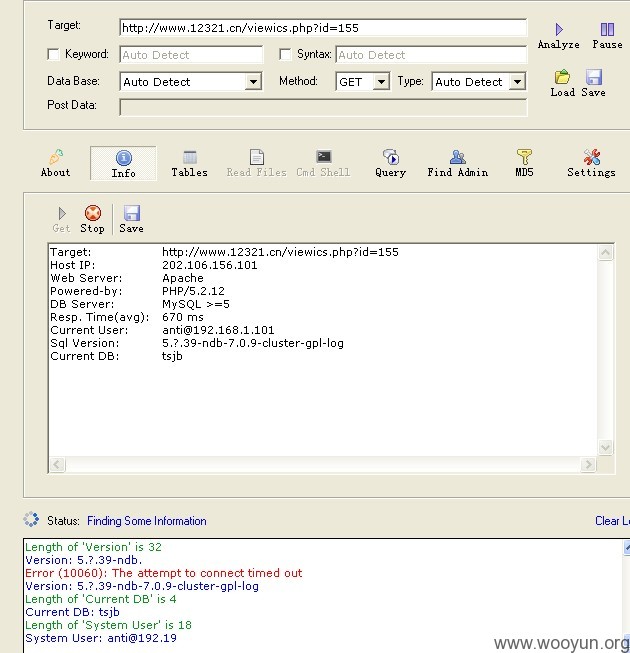
Task: Click the Syntax Auto Detect field
Action: 431,55
